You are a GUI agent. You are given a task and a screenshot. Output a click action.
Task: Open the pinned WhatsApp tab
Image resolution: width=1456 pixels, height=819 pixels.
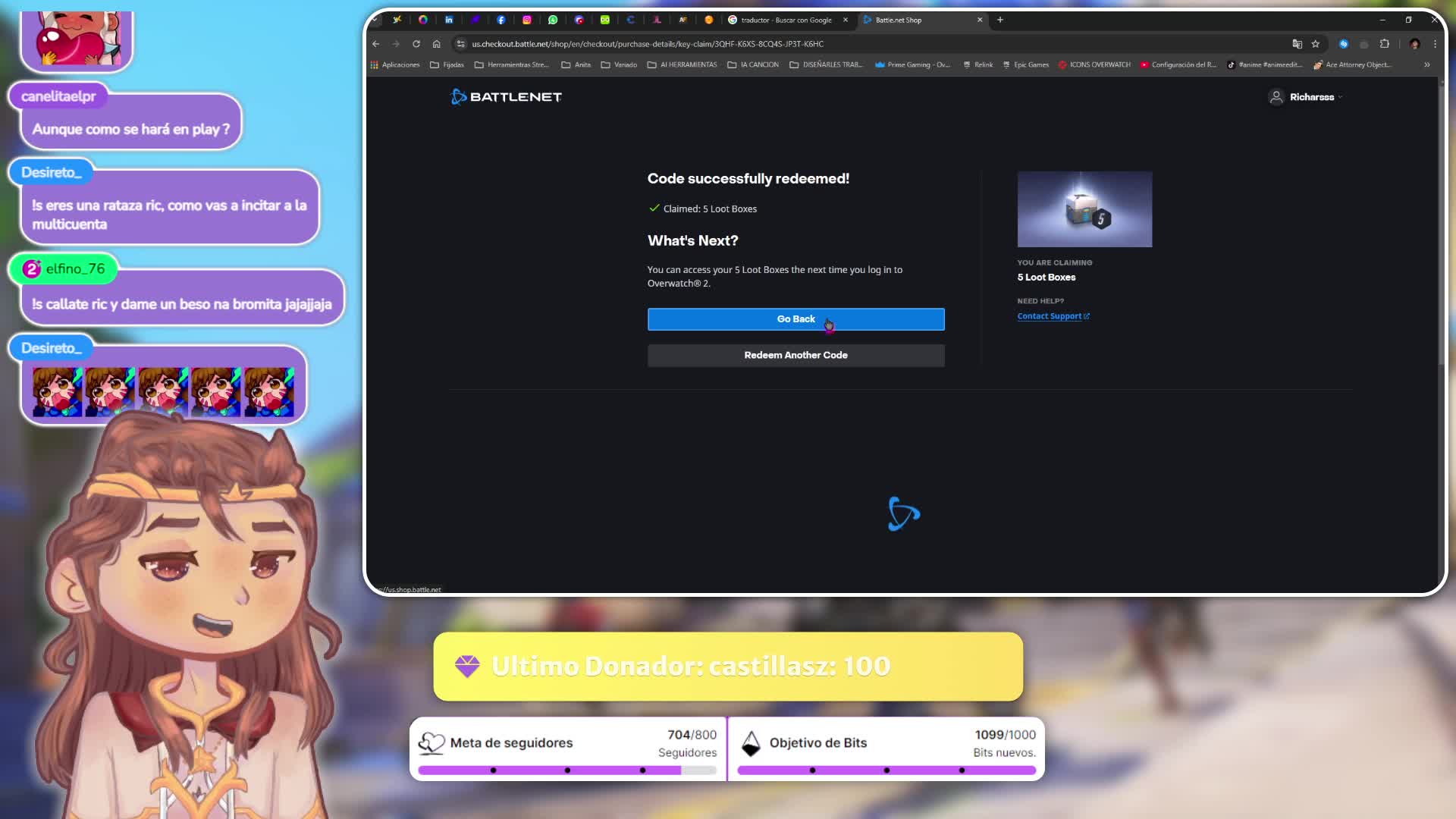553,20
